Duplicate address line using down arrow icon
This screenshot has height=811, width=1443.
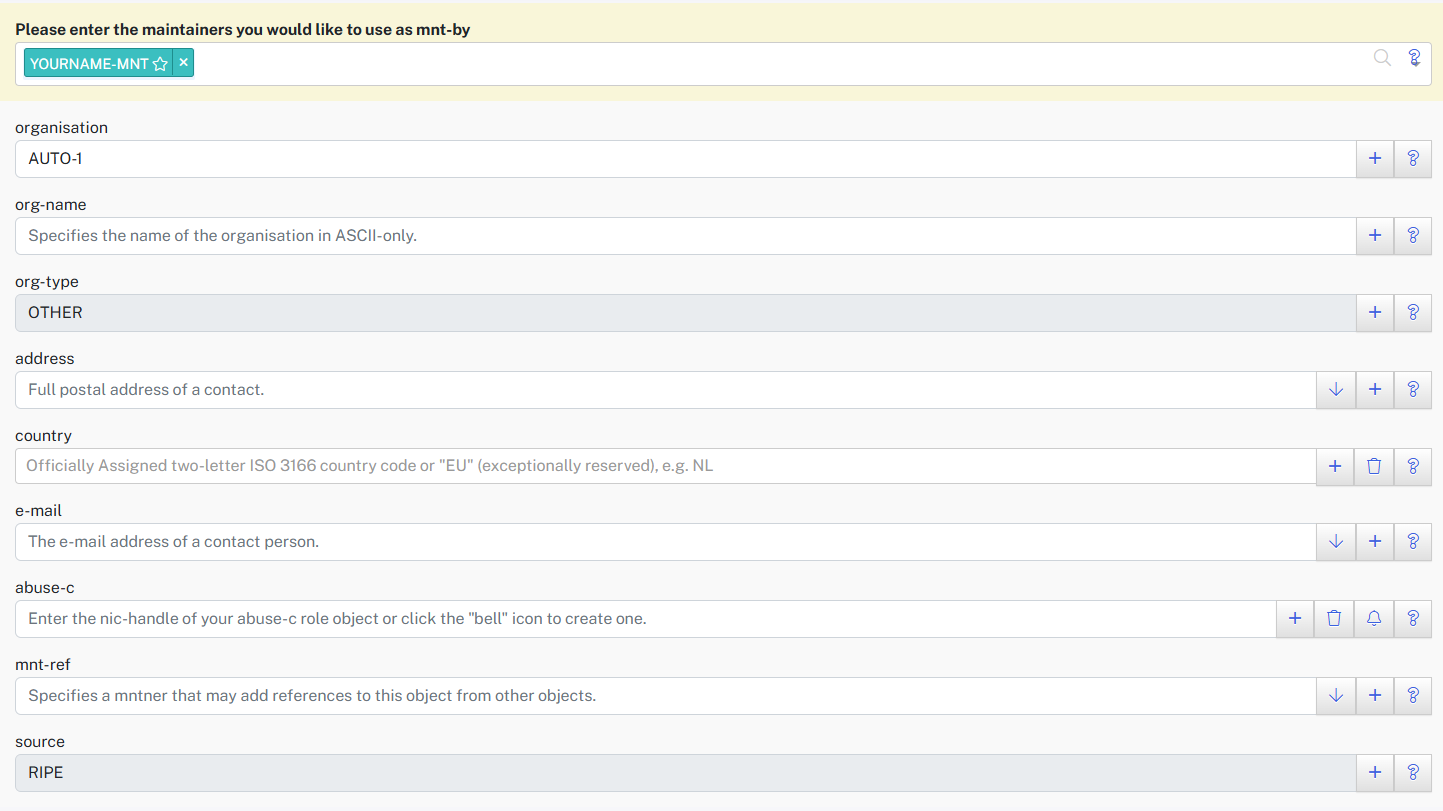point(1336,390)
